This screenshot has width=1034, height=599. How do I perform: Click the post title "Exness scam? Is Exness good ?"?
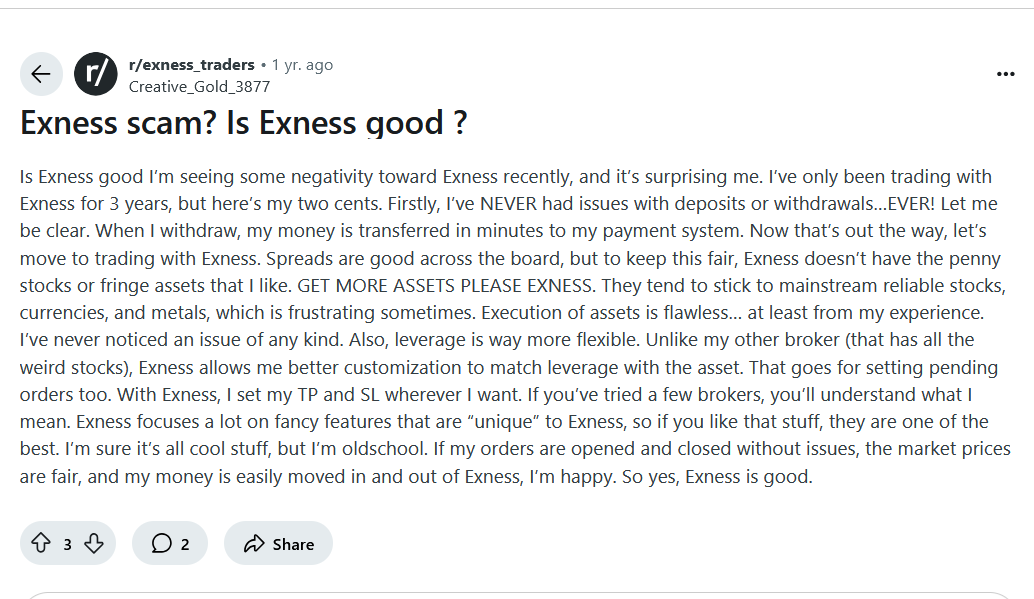[x=244, y=123]
